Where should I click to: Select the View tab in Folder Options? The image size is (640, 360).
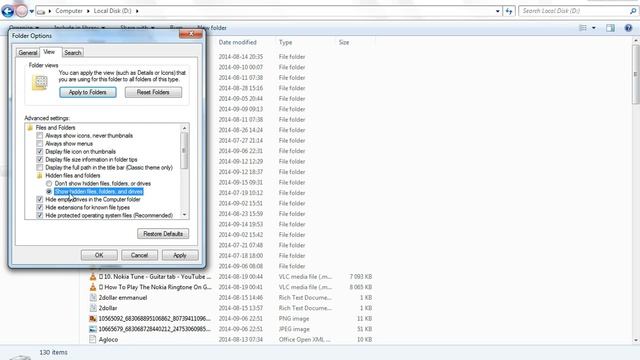pyautogui.click(x=49, y=52)
